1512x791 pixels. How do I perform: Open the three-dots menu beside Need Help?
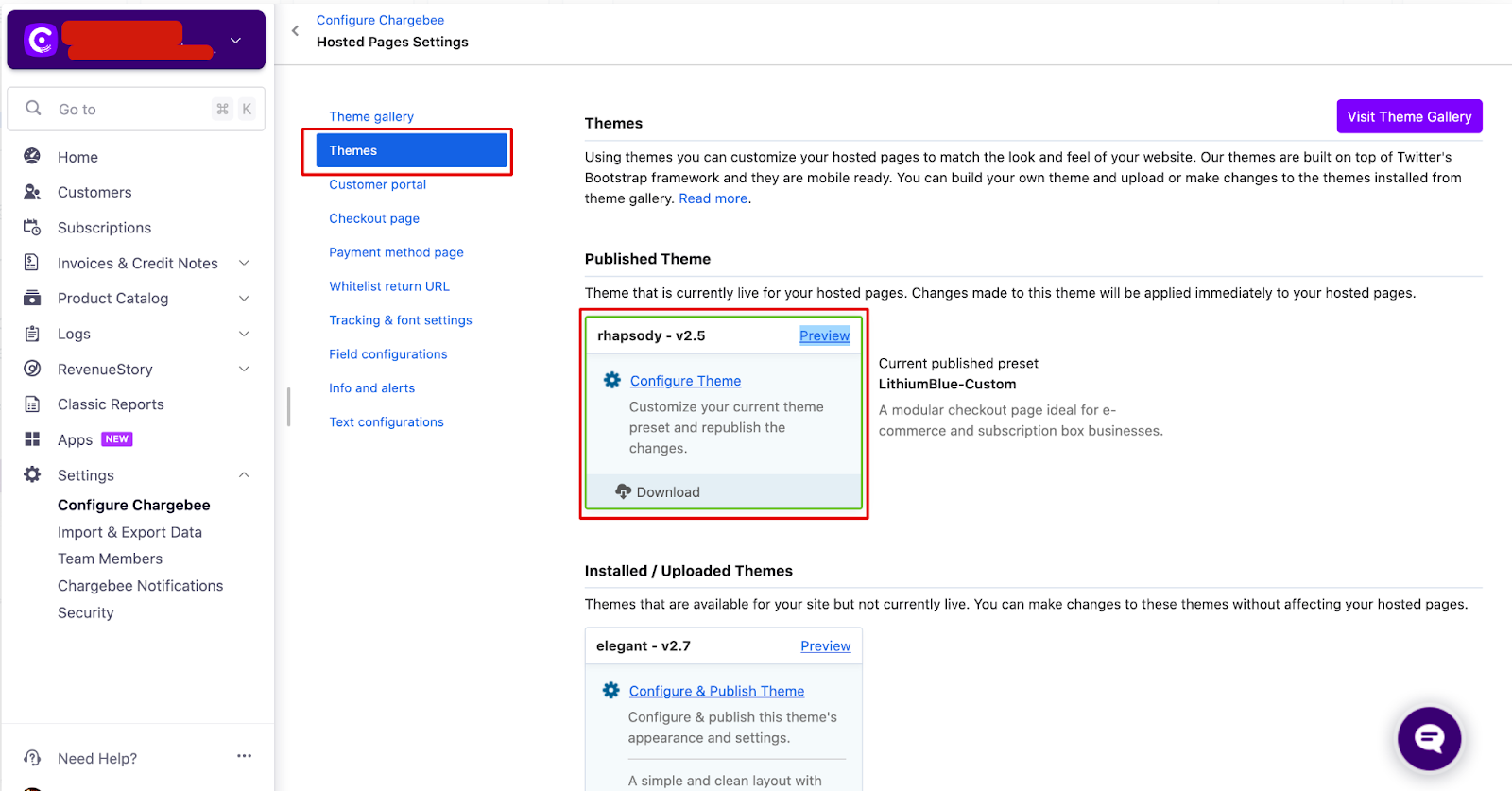[x=245, y=756]
